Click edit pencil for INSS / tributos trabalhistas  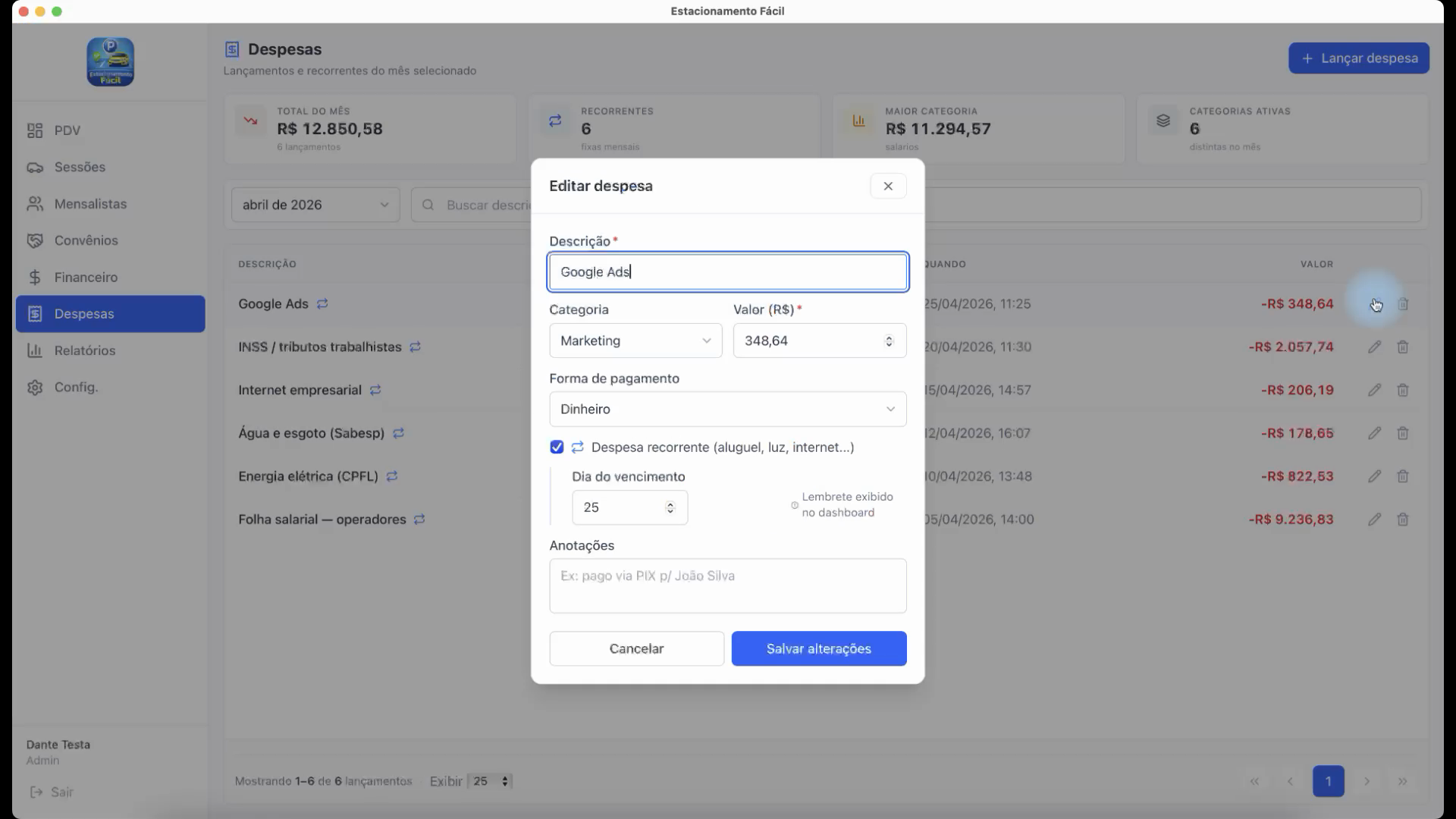(x=1374, y=347)
